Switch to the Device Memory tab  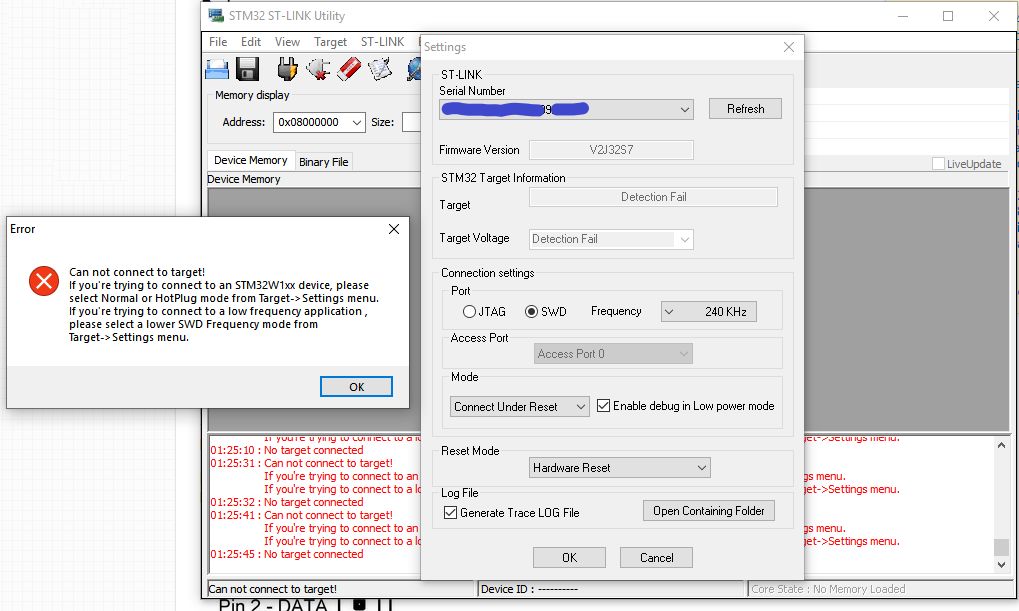250,161
